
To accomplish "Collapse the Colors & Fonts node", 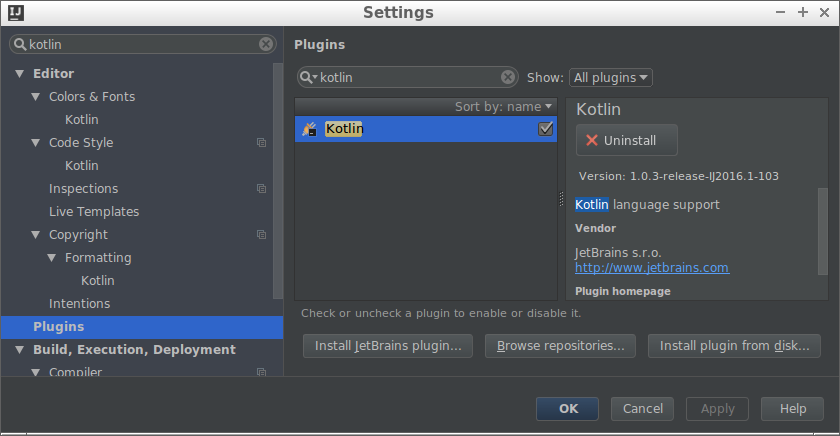I will (35, 97).
